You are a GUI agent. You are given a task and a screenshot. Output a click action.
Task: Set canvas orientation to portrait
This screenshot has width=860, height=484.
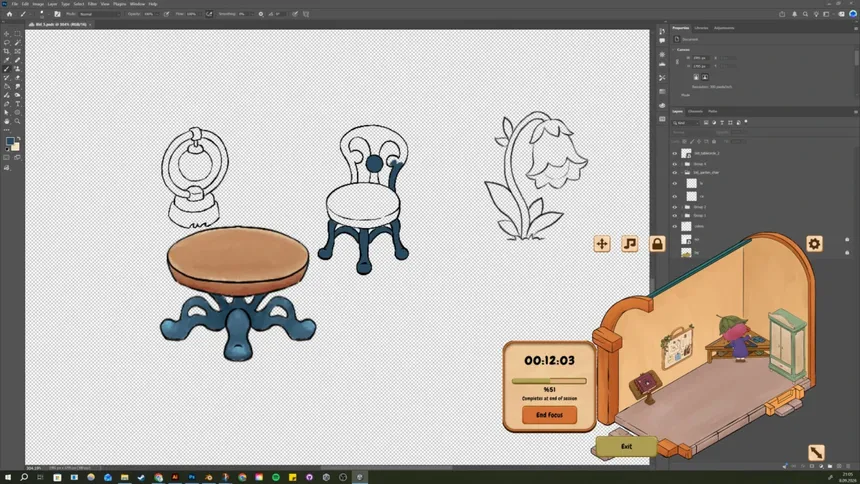tap(696, 77)
